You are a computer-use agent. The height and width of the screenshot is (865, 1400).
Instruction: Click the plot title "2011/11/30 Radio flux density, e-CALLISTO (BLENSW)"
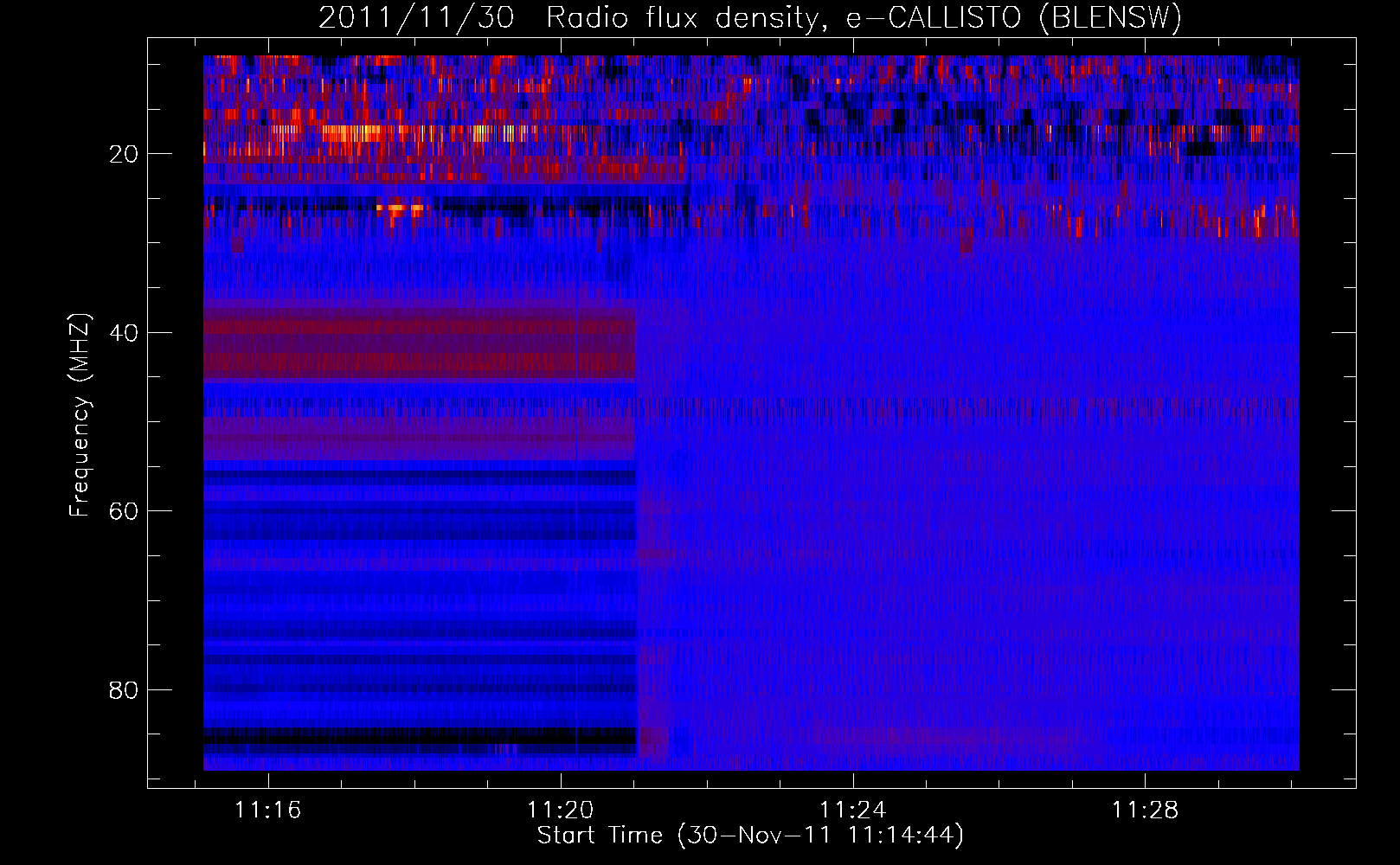750,17
